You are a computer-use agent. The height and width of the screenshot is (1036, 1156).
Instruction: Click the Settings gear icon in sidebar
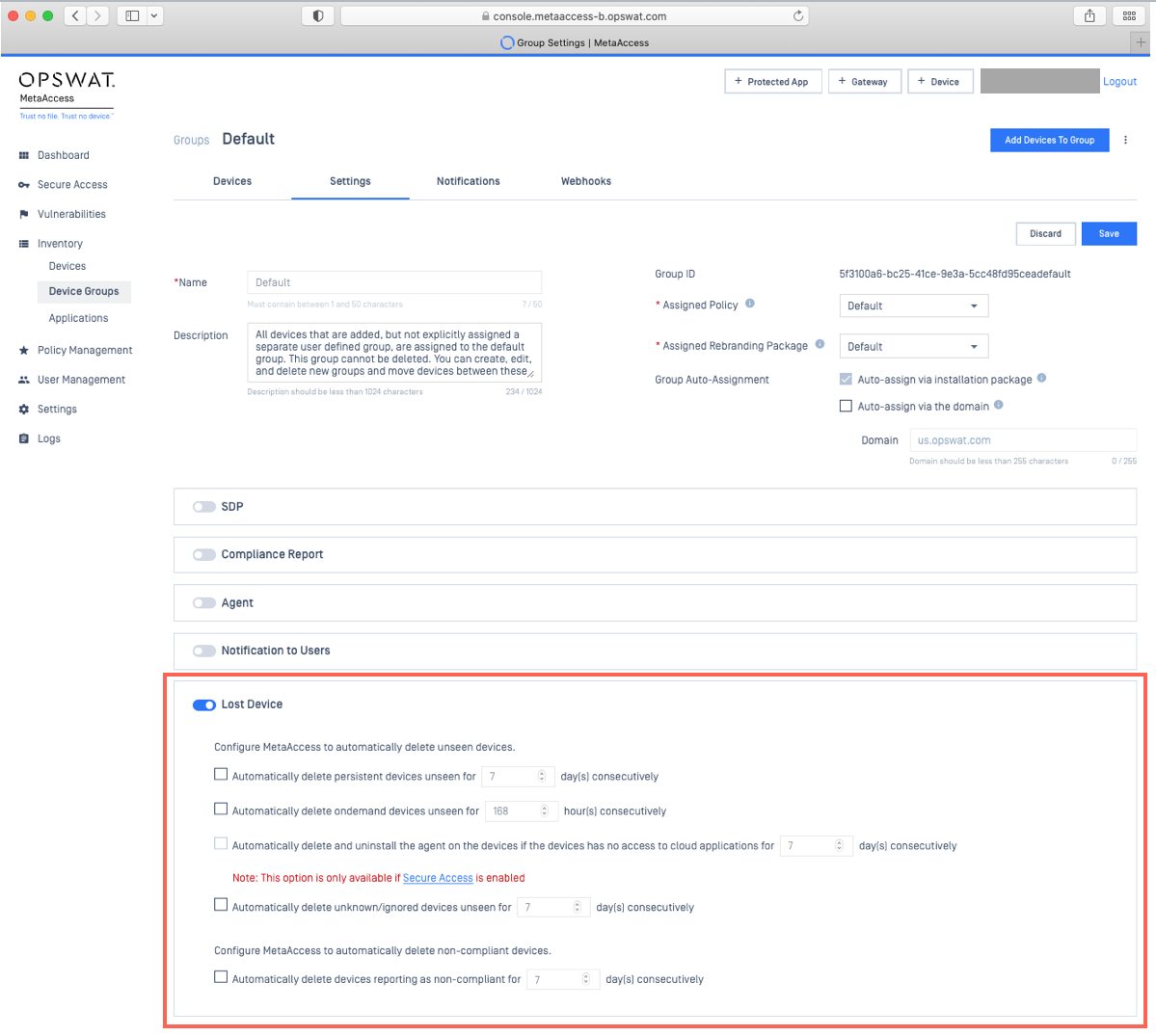click(x=23, y=410)
